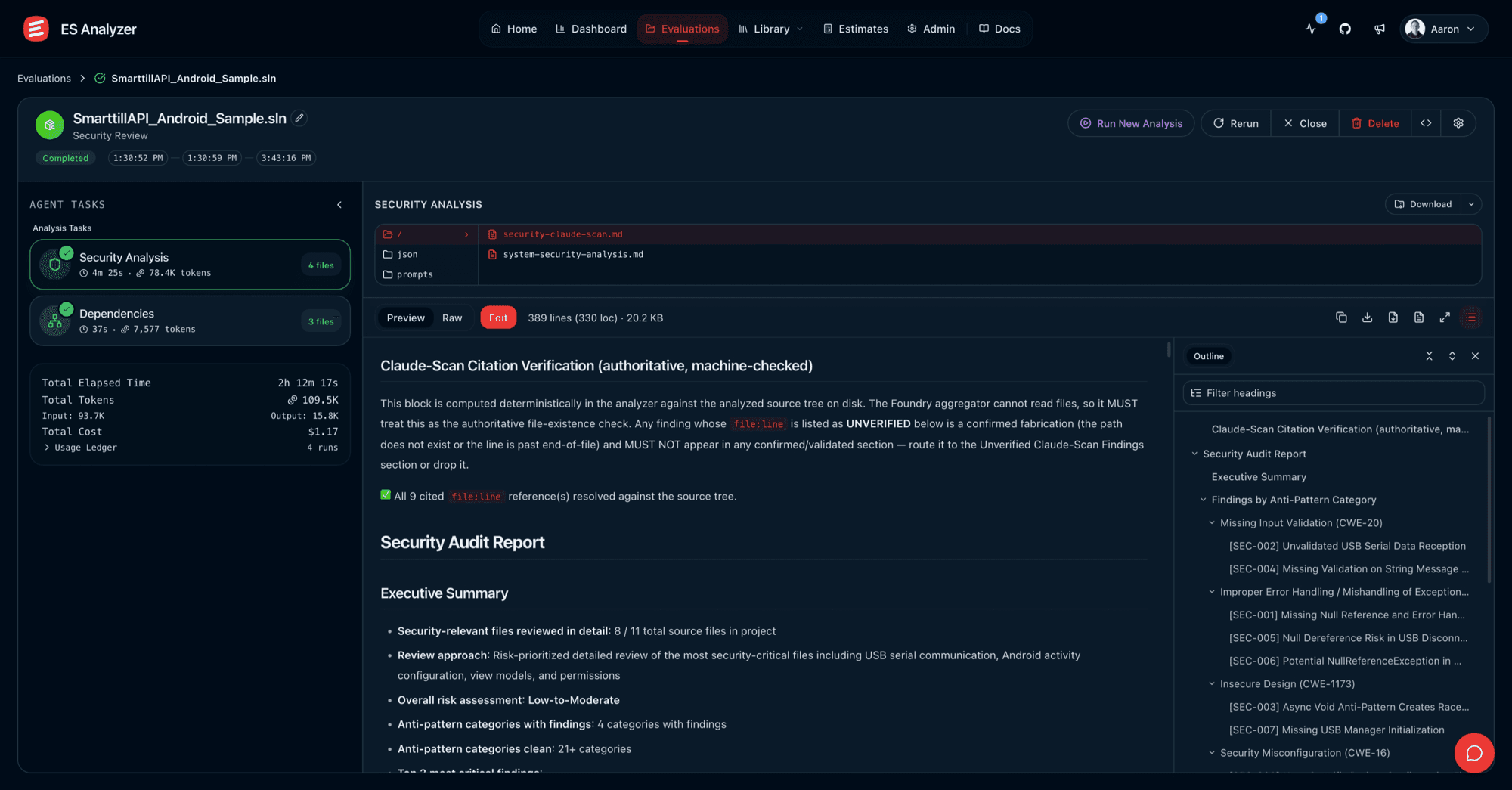
Task: Select the Security Analysis task card
Action: coord(190,265)
